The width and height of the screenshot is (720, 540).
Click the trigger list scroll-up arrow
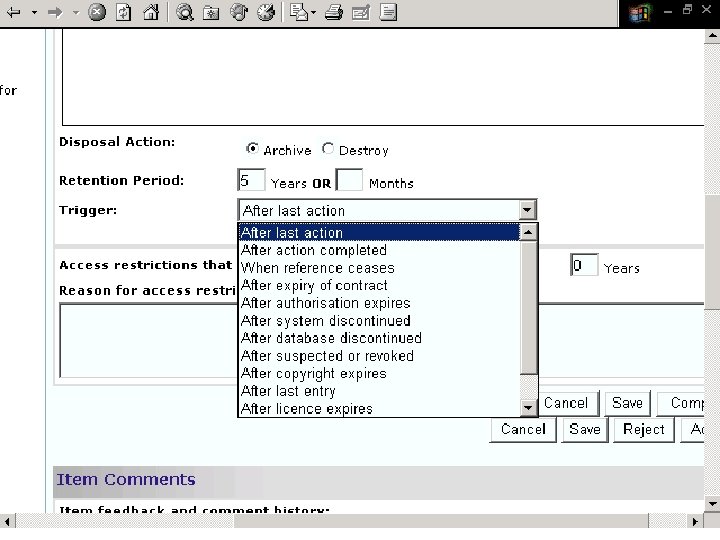[528, 232]
